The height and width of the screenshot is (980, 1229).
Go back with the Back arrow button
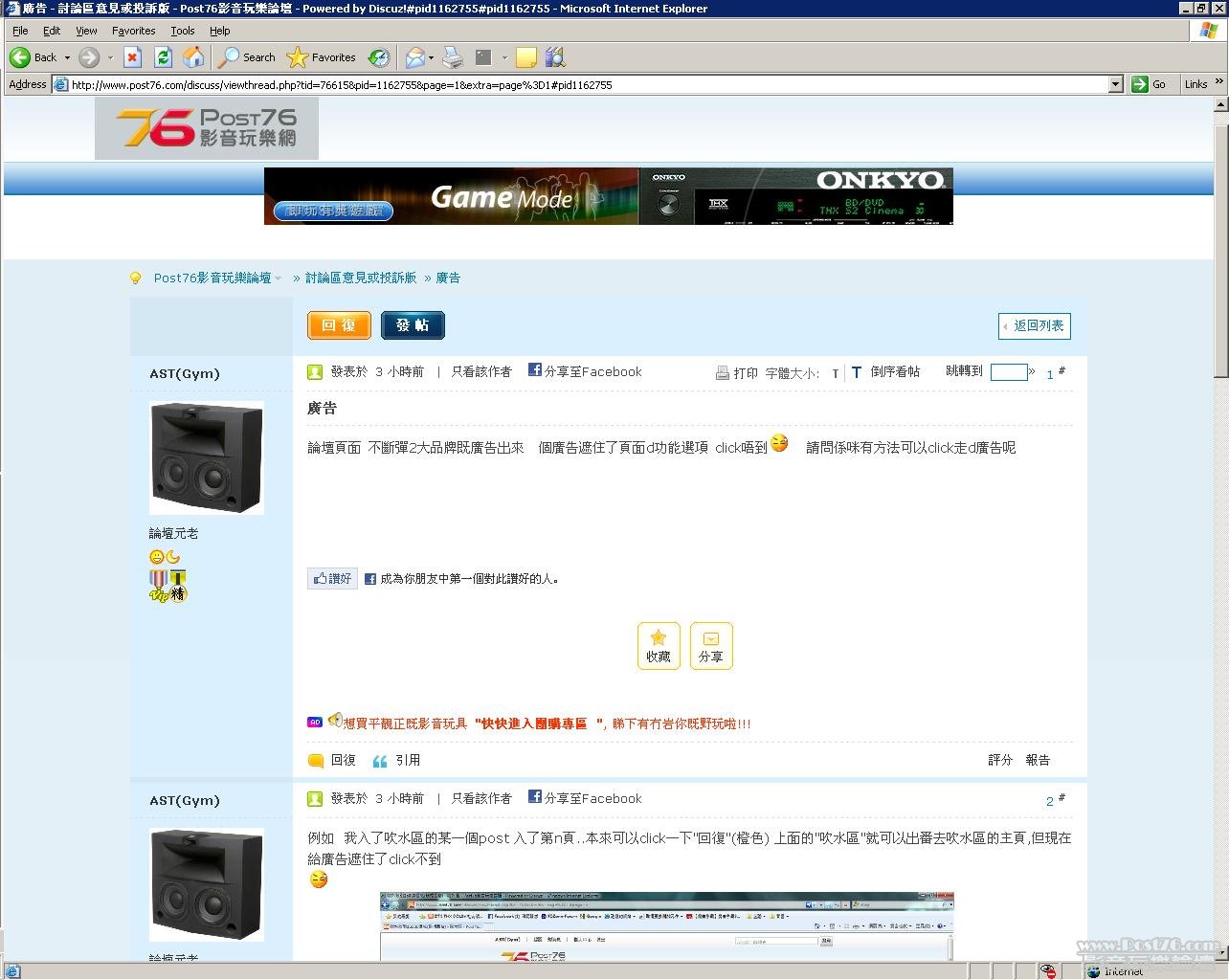tap(33, 57)
